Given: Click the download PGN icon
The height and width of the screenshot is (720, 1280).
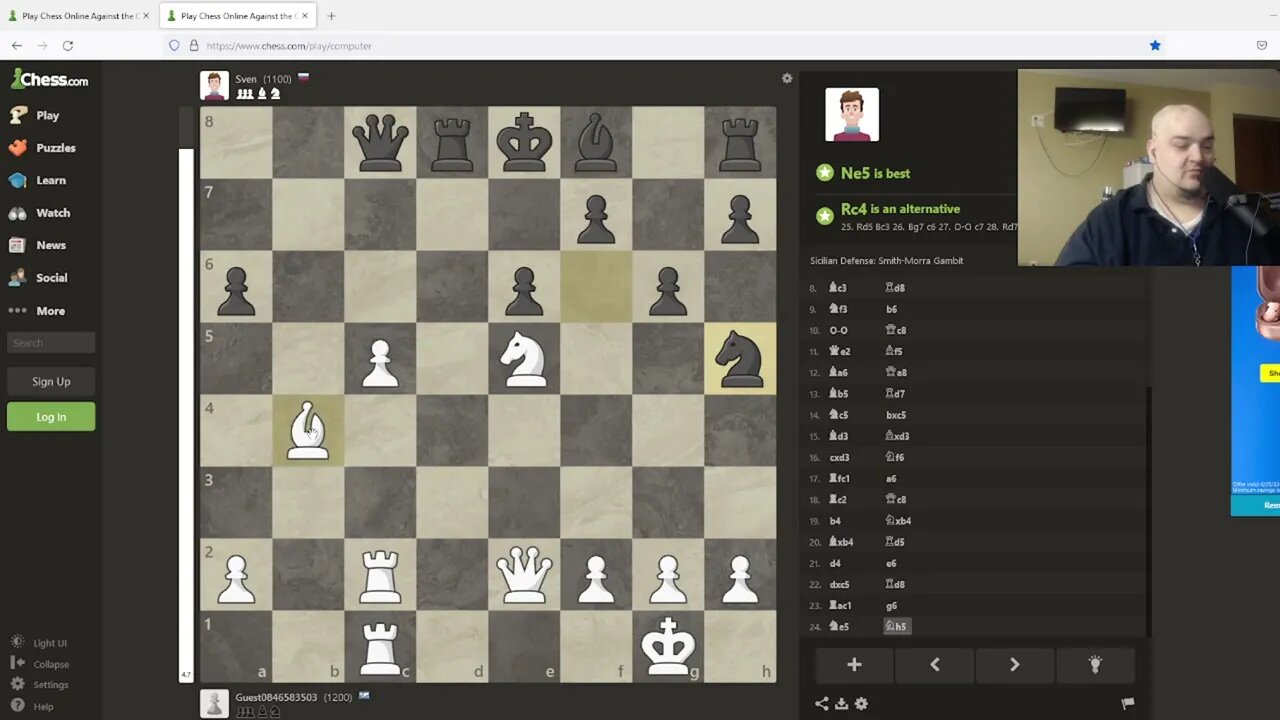Looking at the screenshot, I should click(841, 704).
